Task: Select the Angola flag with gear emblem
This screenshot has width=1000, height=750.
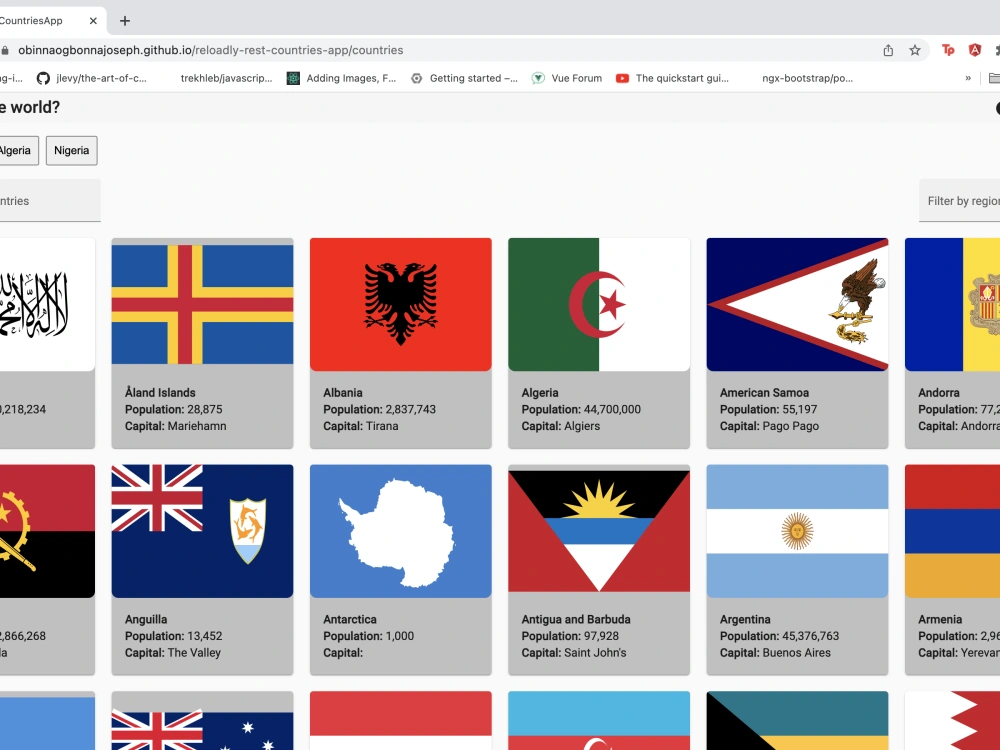Action: (47, 531)
